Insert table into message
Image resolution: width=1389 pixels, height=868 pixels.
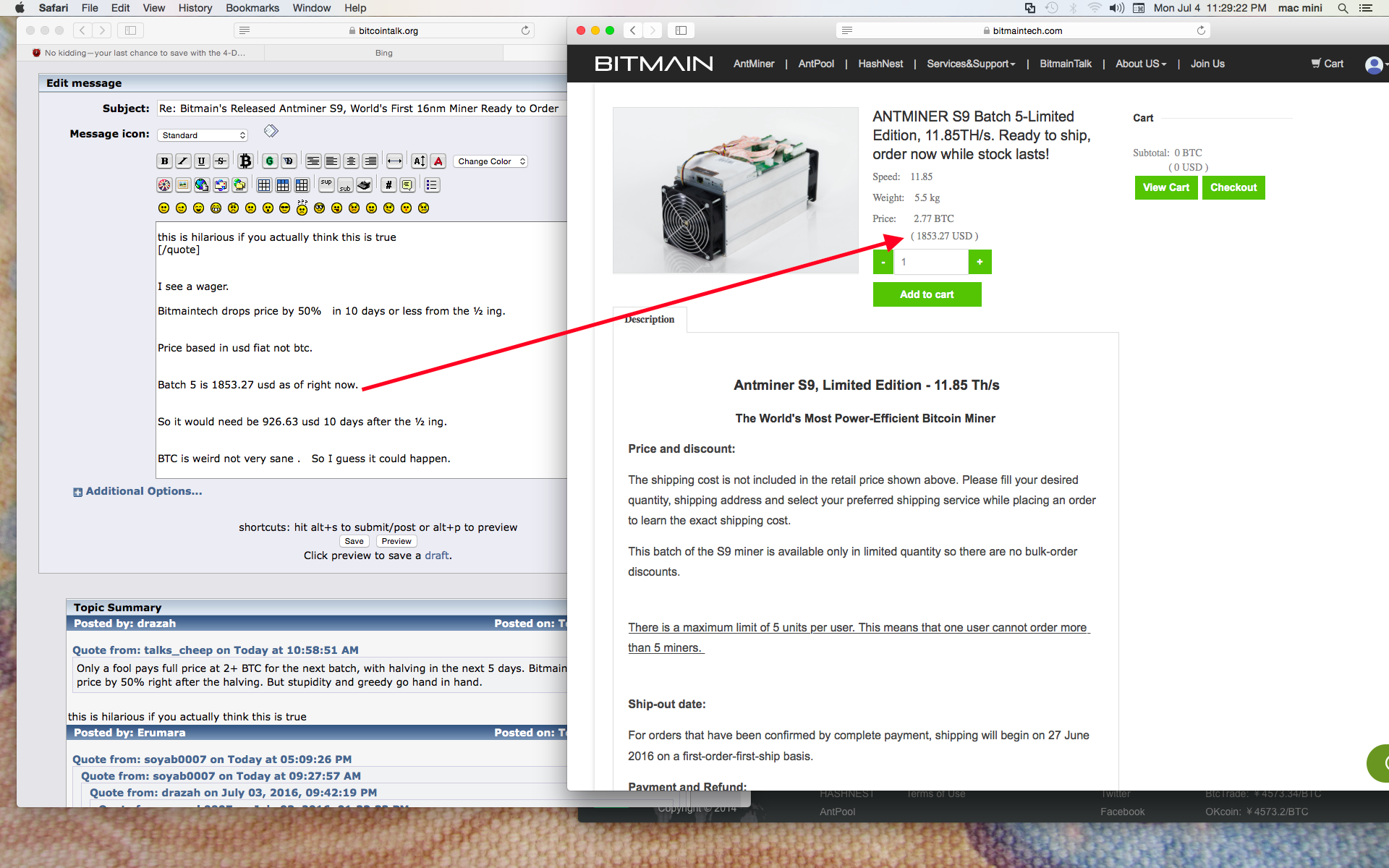(x=264, y=185)
